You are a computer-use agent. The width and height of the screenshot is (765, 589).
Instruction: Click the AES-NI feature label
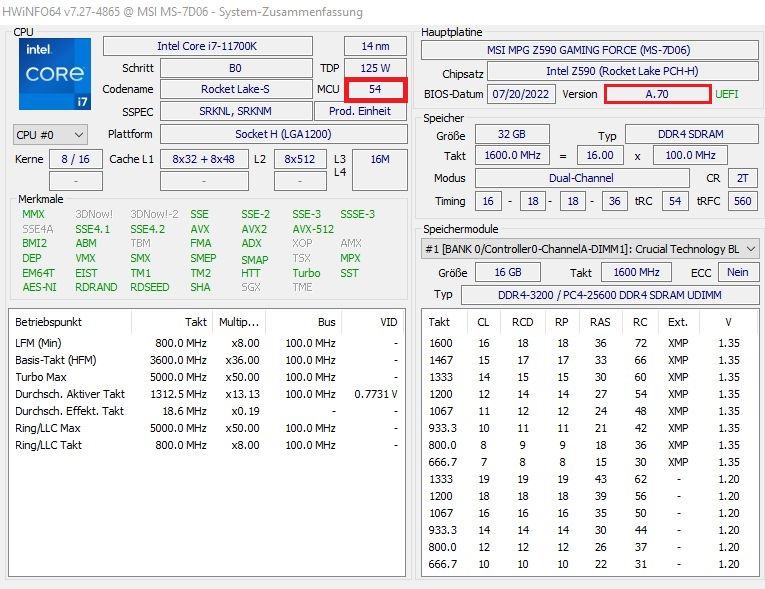click(x=39, y=287)
